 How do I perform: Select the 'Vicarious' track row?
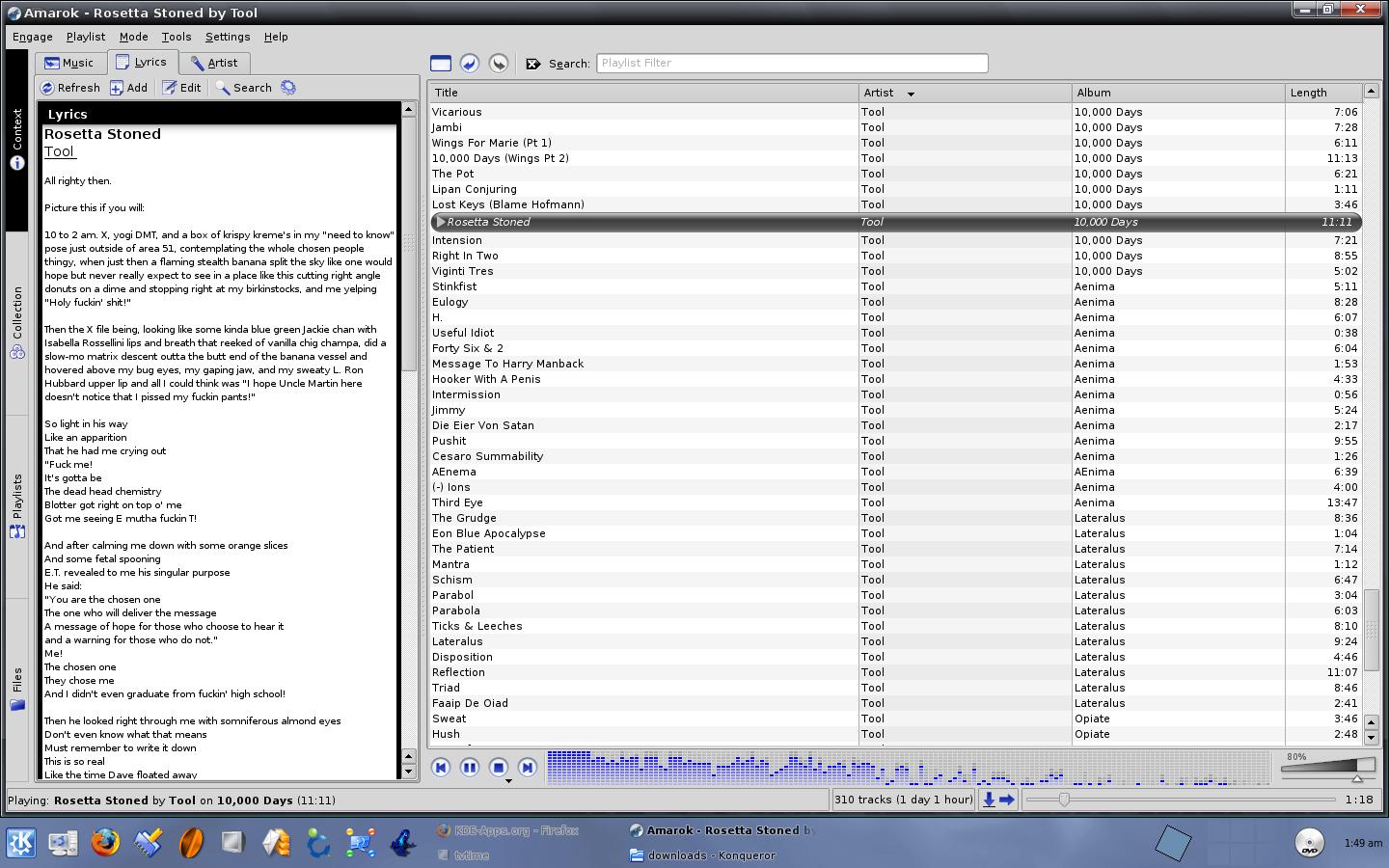point(896,112)
